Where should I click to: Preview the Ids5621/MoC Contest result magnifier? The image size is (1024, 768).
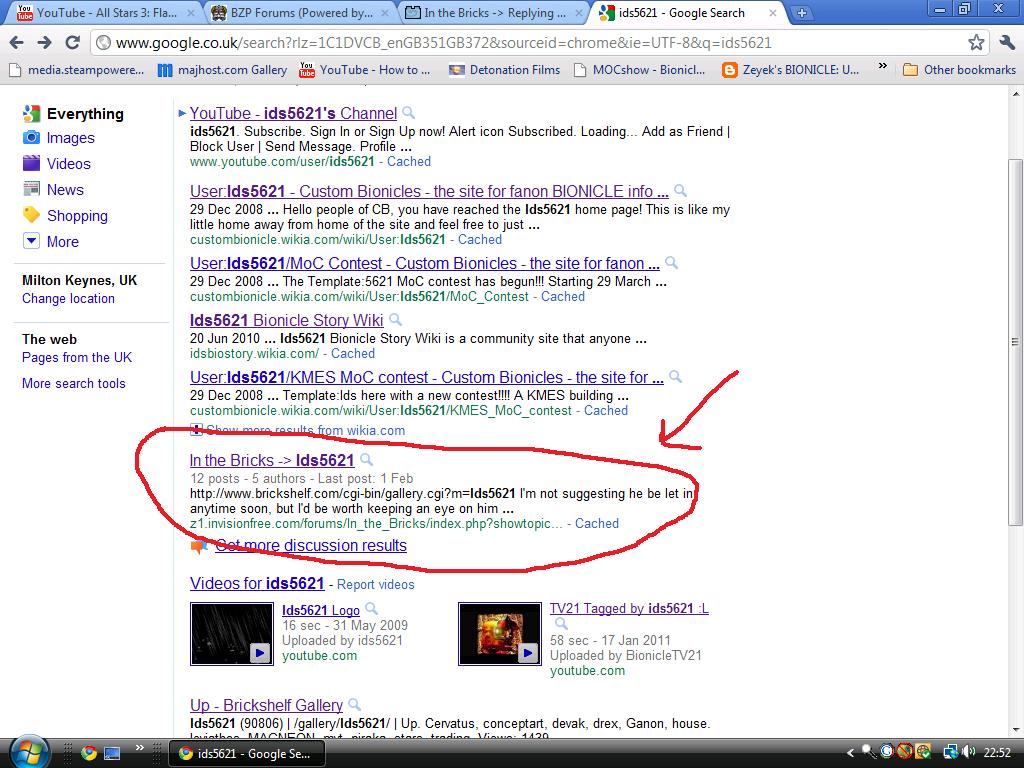(671, 263)
